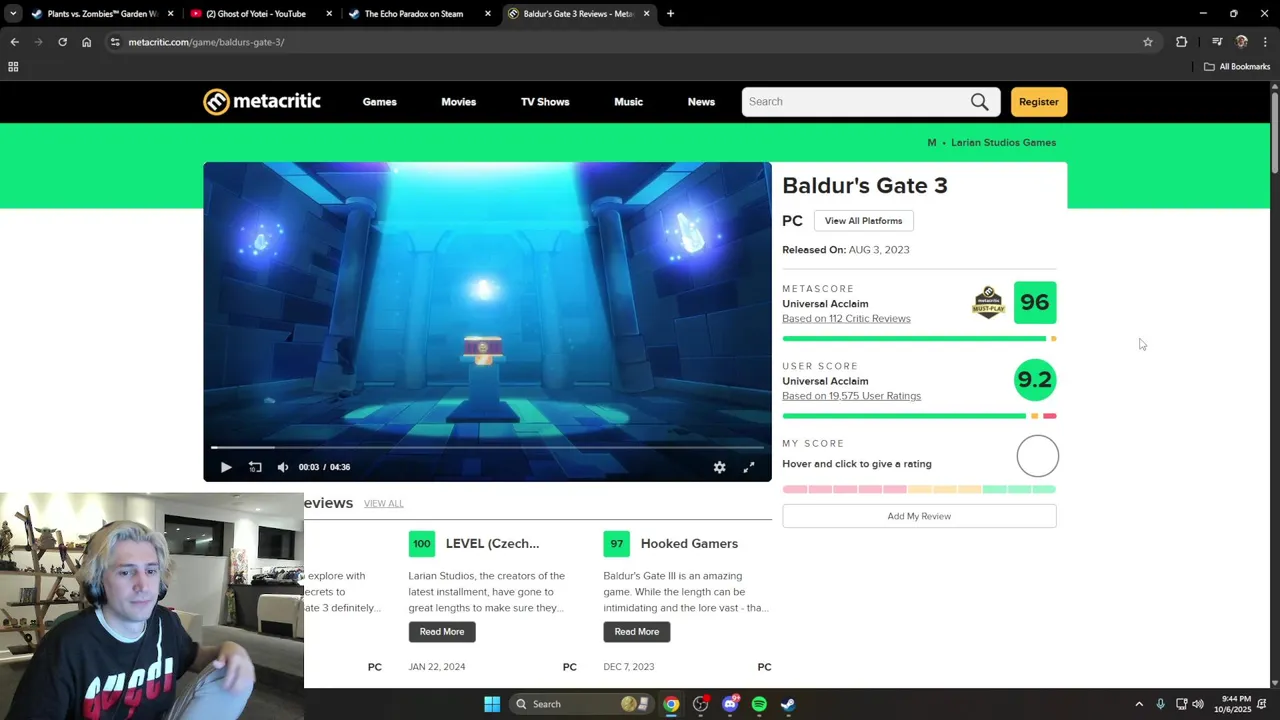Open Based on 112 Critic Reviews link
Viewport: 1280px width, 720px height.
pos(846,319)
